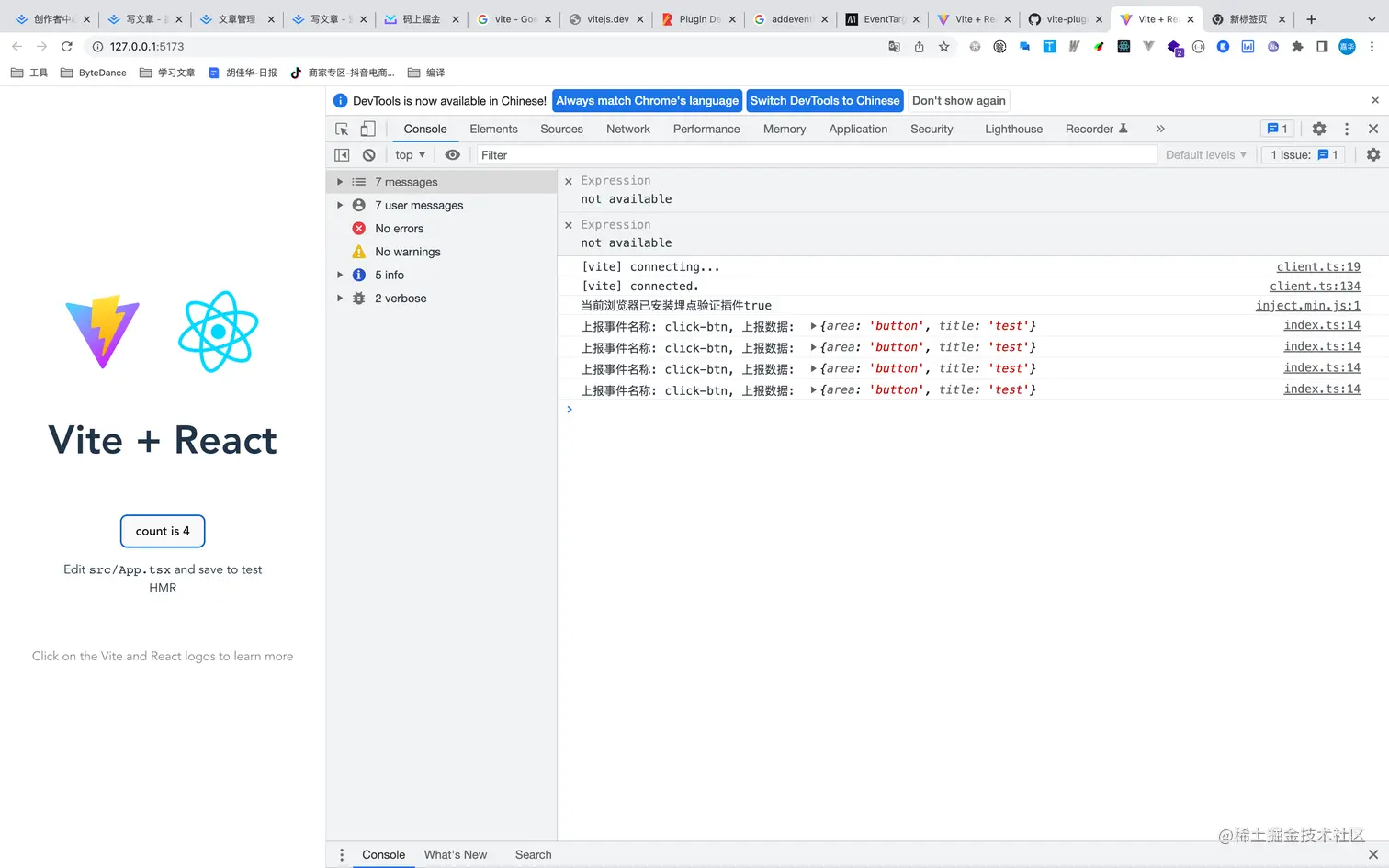
Task: Remove the first live expression
Action: 569,181
